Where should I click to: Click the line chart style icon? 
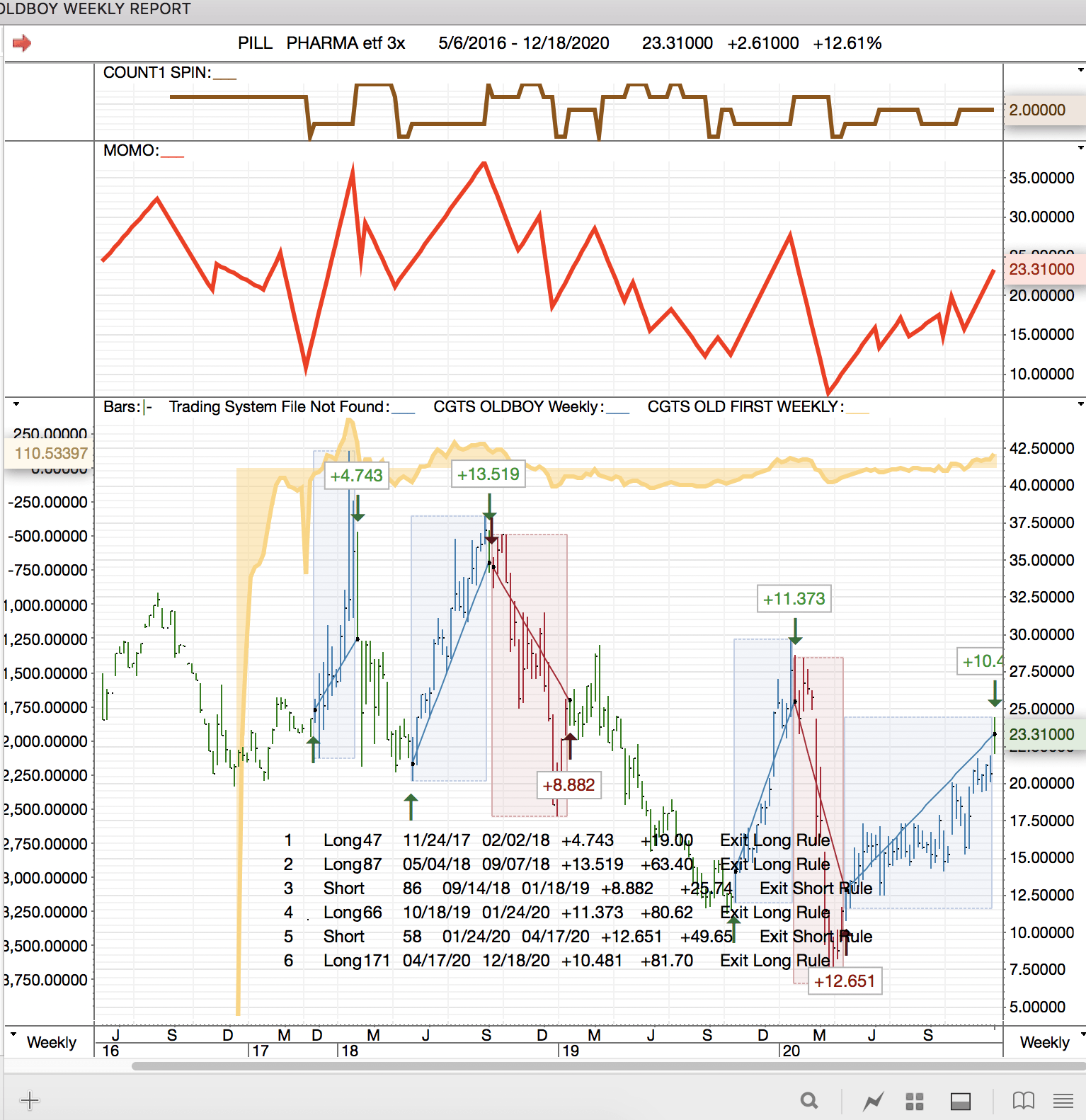pyautogui.click(x=874, y=1101)
